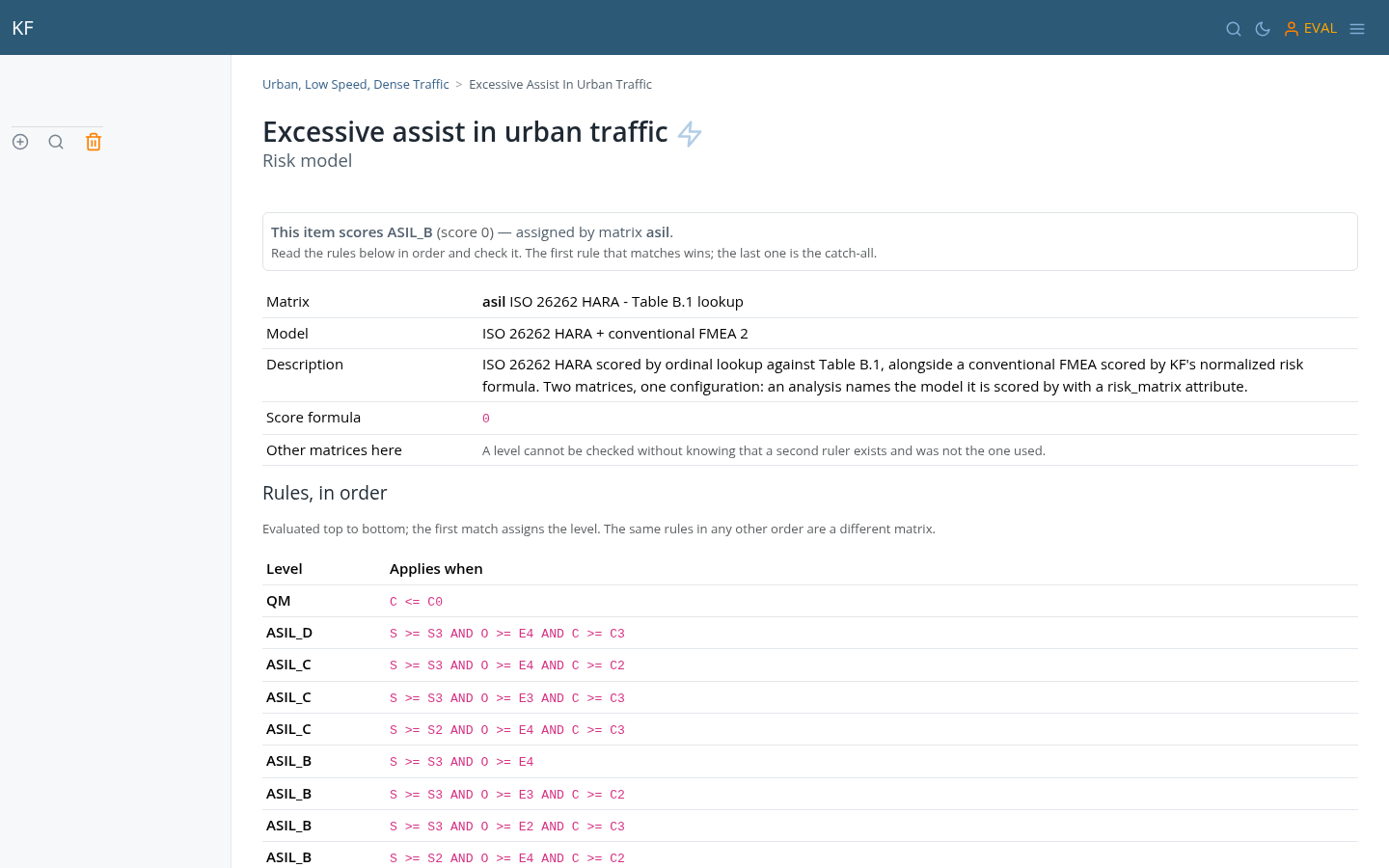Viewport: 1389px width, 868px height.
Task: Open the hamburger menu in the header
Action: point(1357,29)
